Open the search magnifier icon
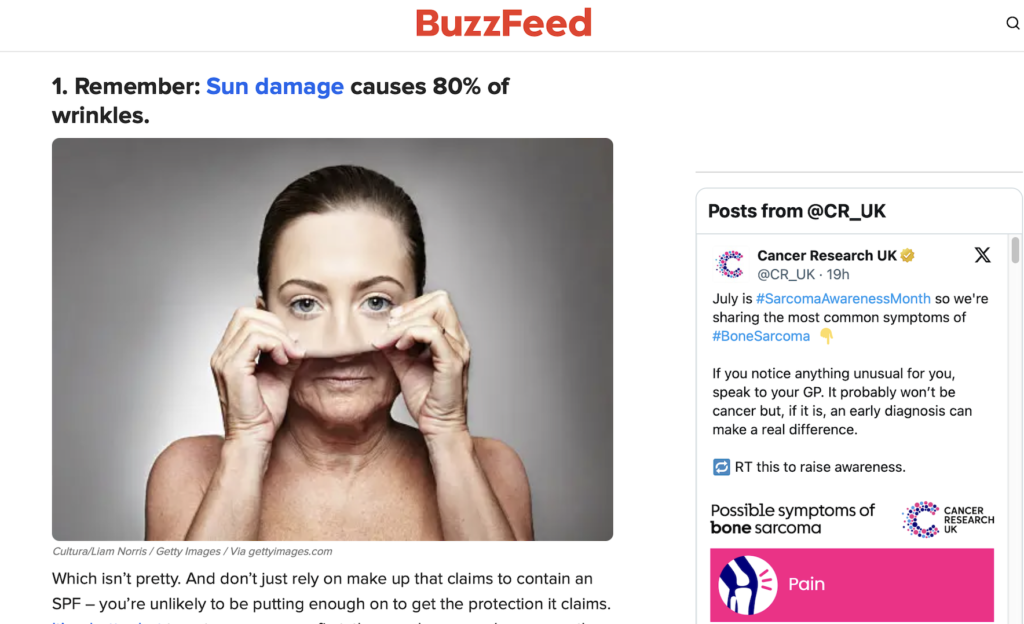This screenshot has width=1024, height=624. point(1012,23)
